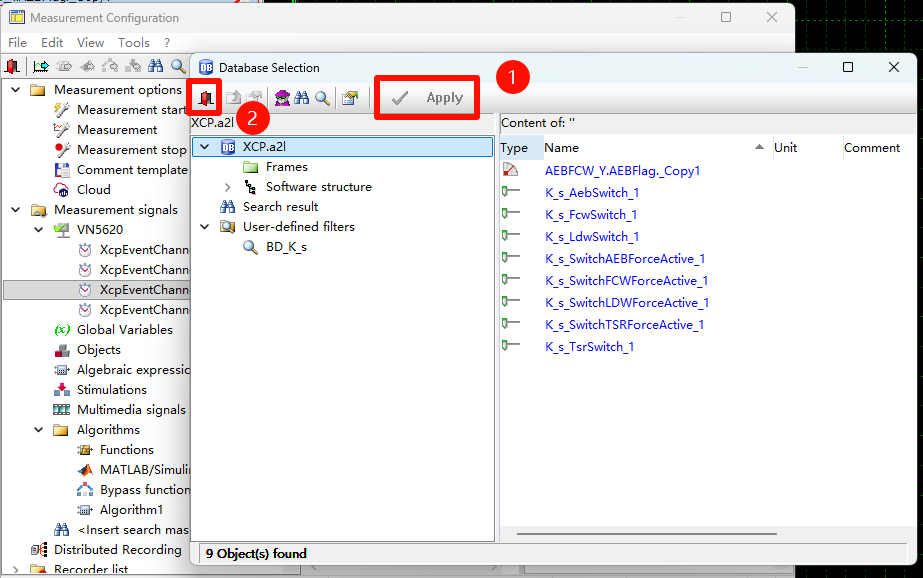Collapse the XCP.a2l database node
The height and width of the screenshot is (578, 923).
coord(205,147)
